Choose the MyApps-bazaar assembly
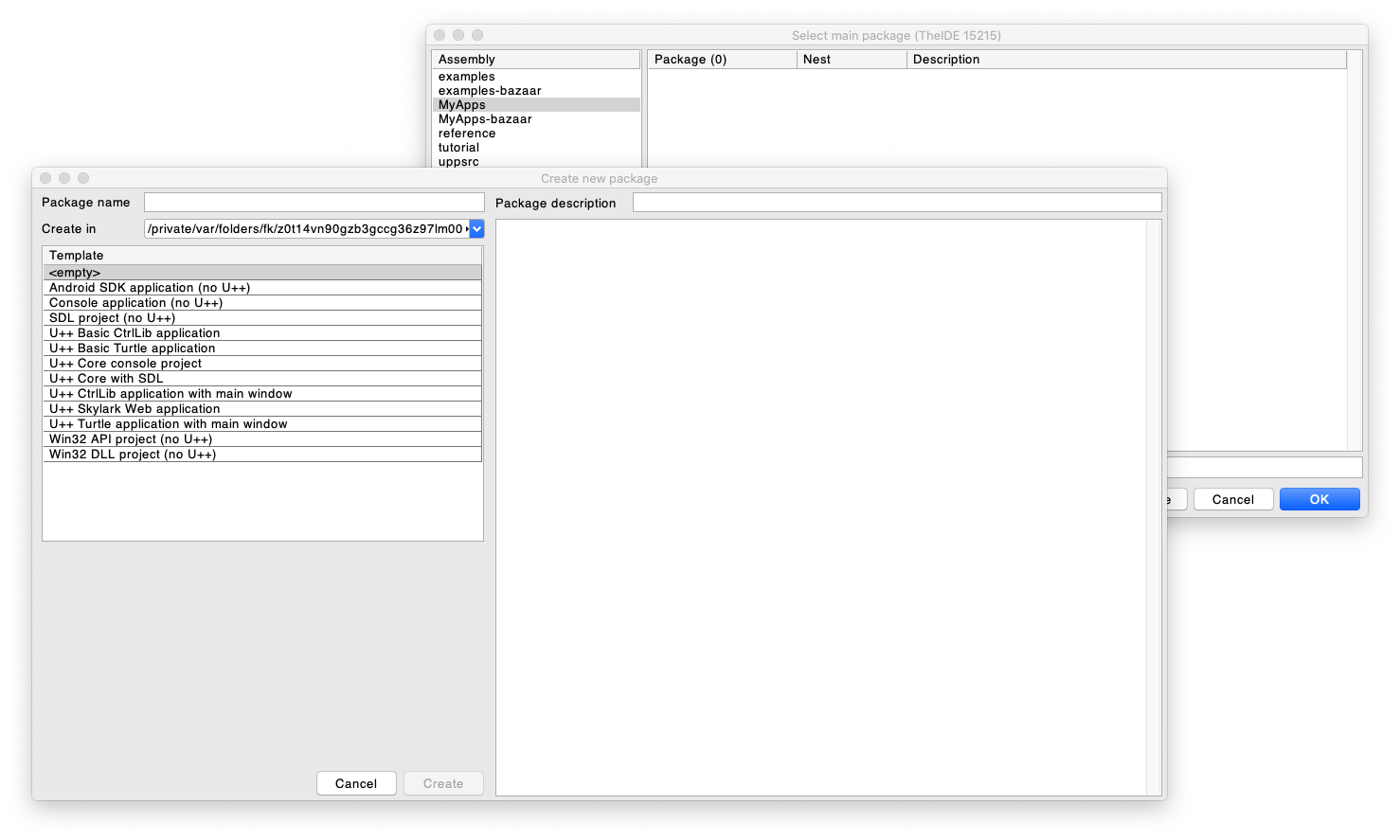This screenshot has height=840, width=1400. (x=485, y=119)
